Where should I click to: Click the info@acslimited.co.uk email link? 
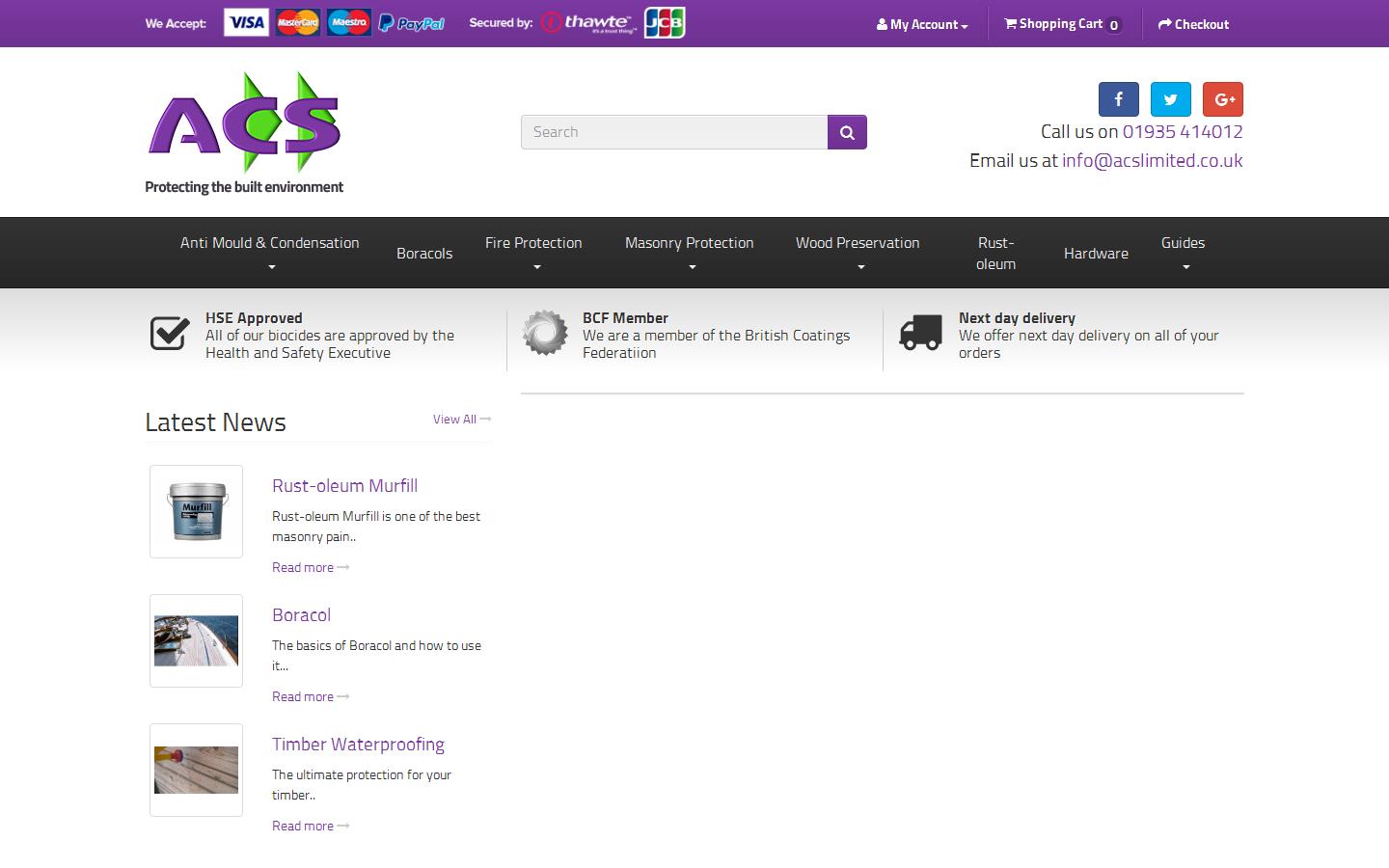tap(1152, 161)
